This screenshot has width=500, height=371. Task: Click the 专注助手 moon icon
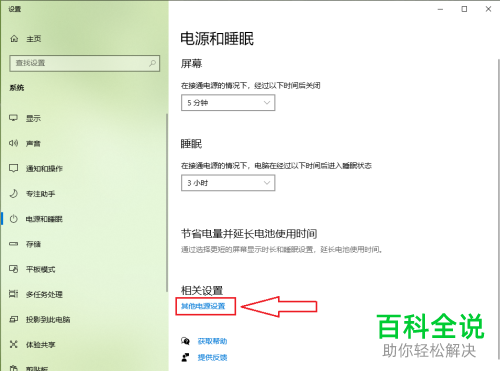click(13, 194)
